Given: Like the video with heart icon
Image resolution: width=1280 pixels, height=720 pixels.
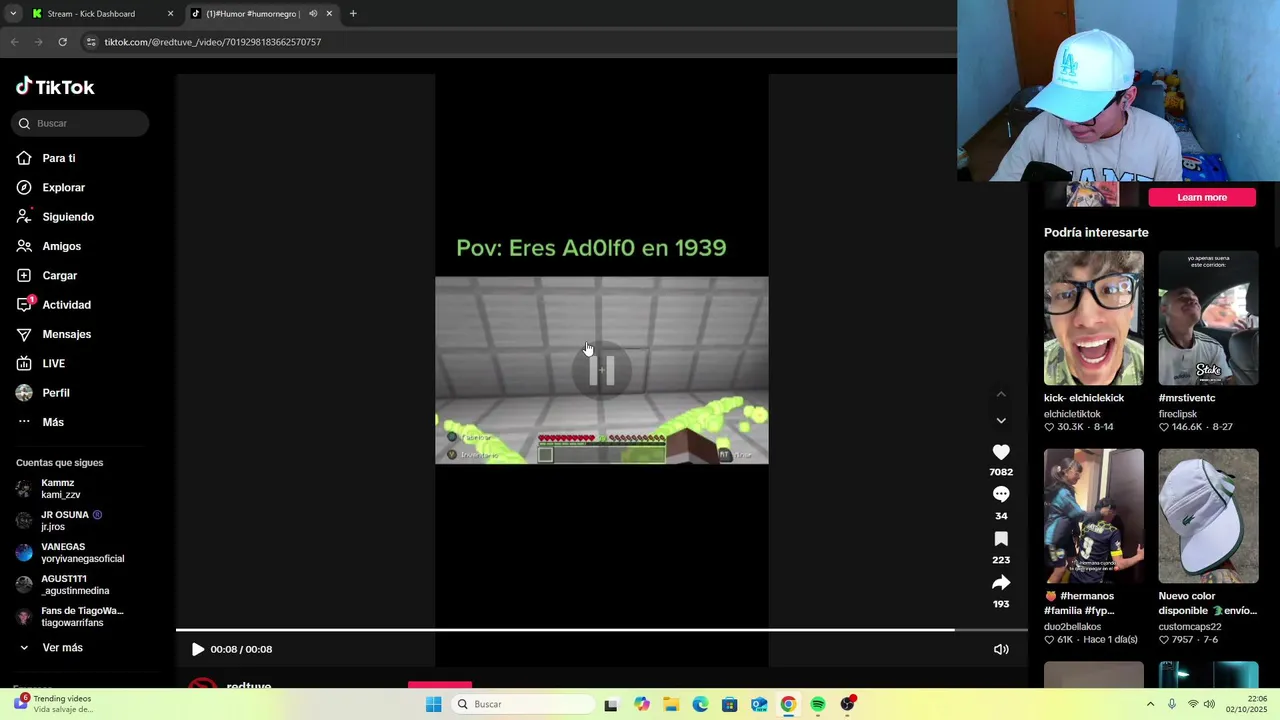Looking at the screenshot, I should (x=1001, y=452).
